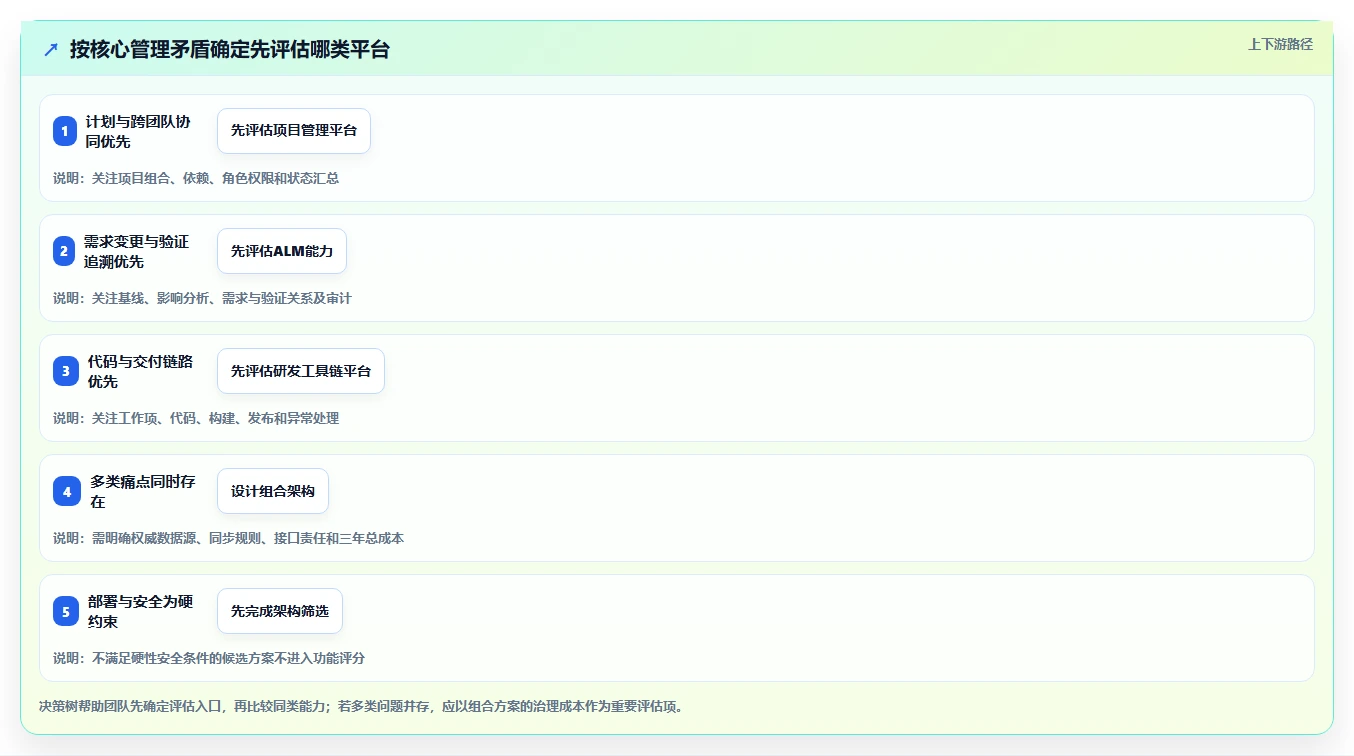The width and height of the screenshot is (1354, 756).
Task: Click the text 需求变更与验证追溯优先
Action: (136, 251)
